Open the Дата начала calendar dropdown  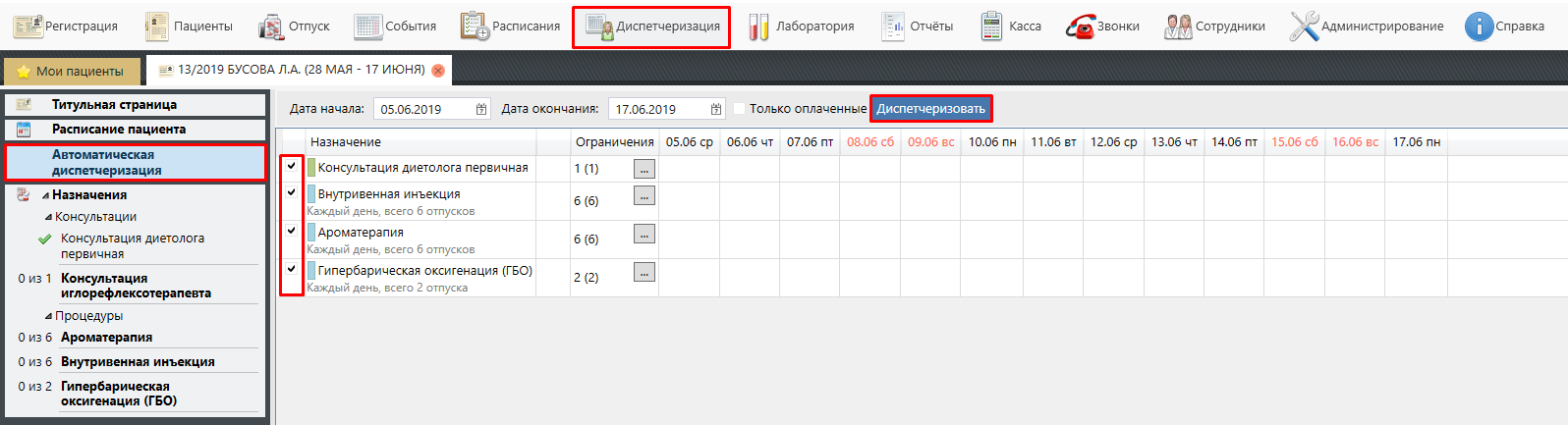pyautogui.click(x=481, y=109)
